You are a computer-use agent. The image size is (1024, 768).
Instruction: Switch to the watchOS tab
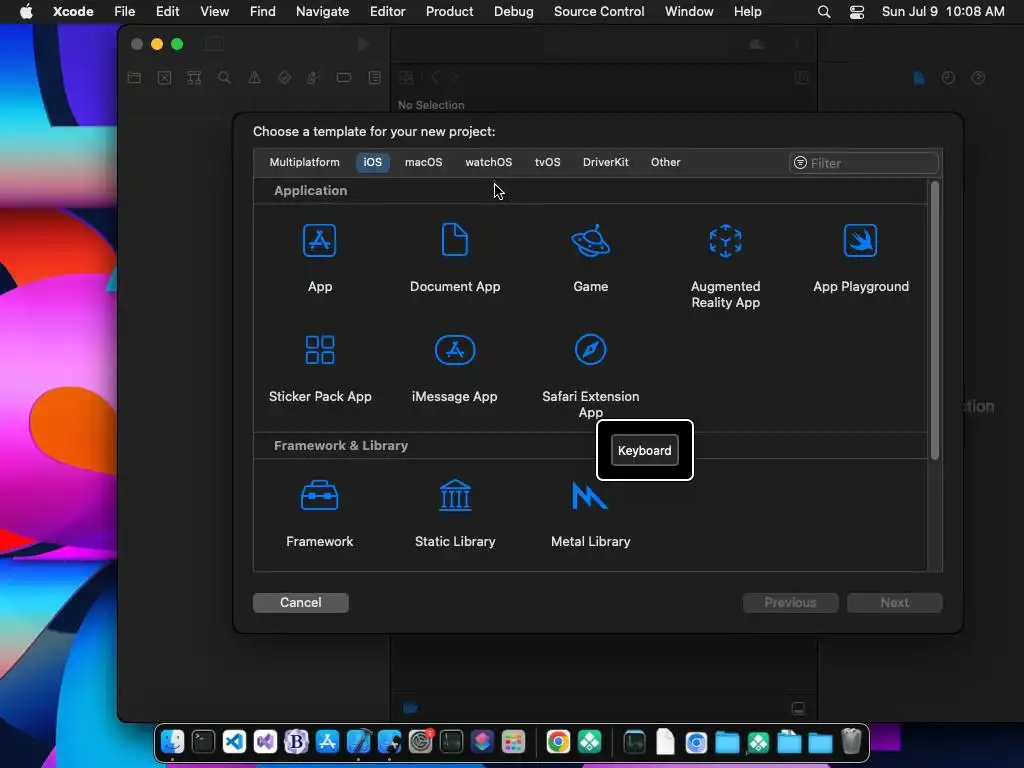coord(488,162)
